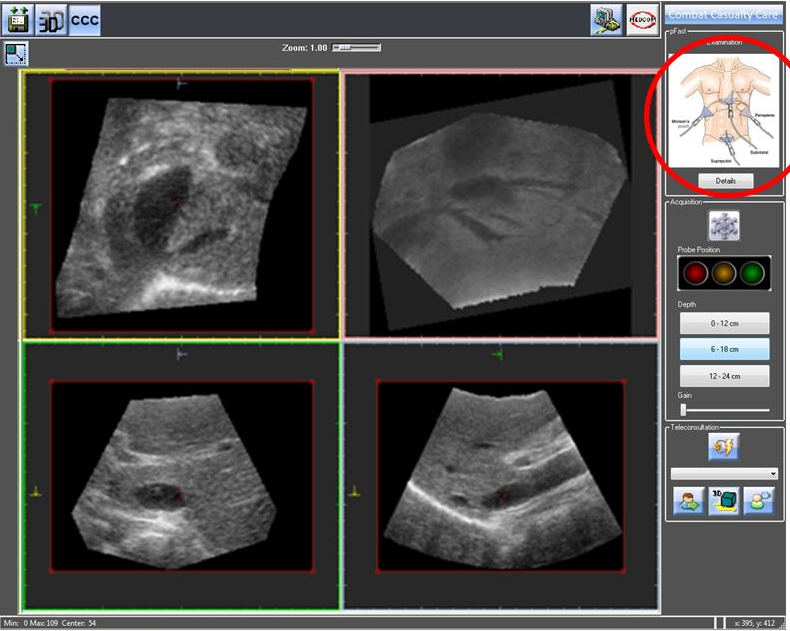Viewport: 790px width, 631px height.
Task: Click the send-to-user icon in Teleconsultation
Action: (688, 501)
